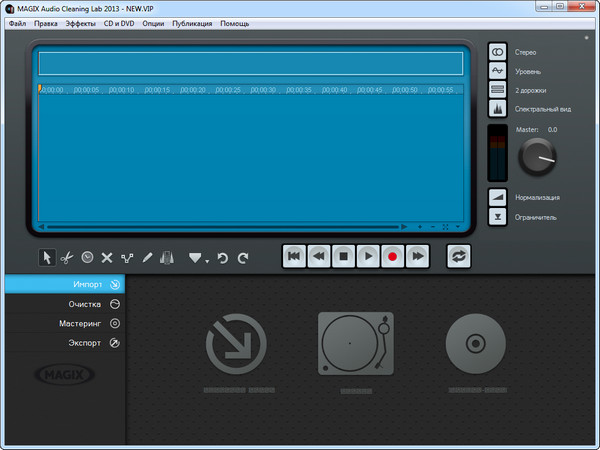Click the overview bar above the timeline
This screenshot has width=600, height=450.
point(251,64)
